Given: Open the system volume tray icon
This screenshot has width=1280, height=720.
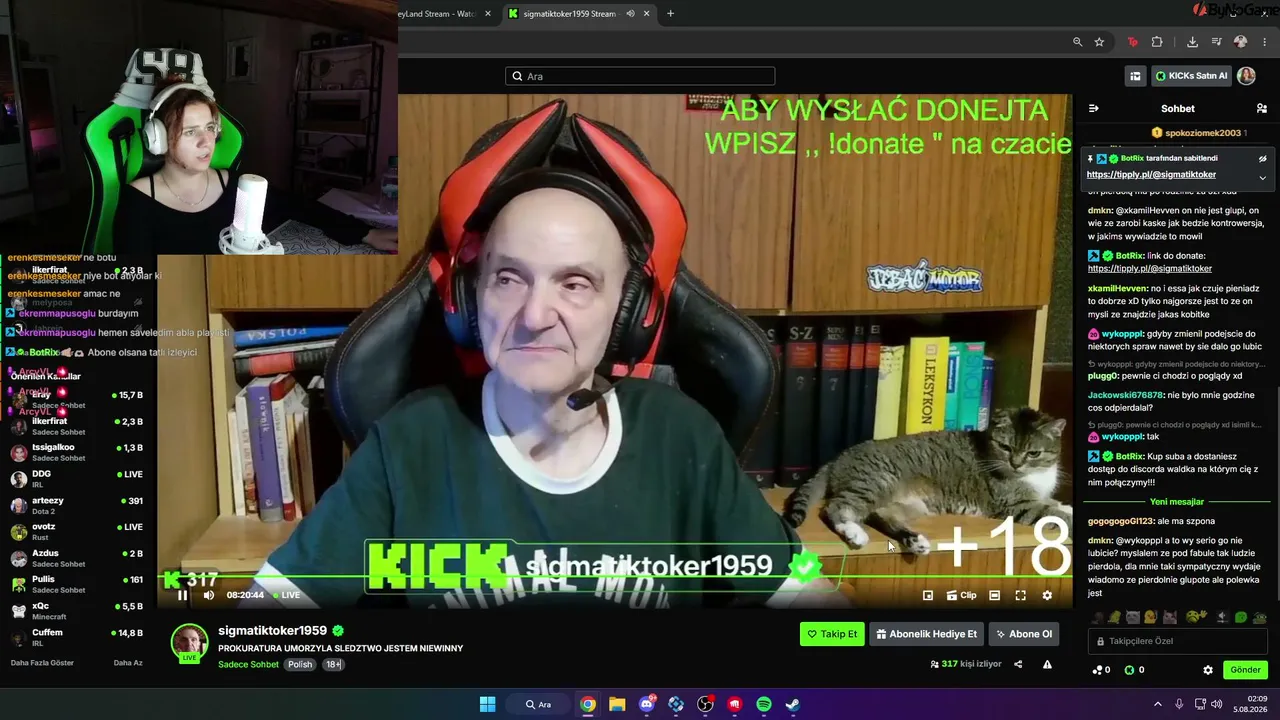Looking at the screenshot, I should 1216,704.
